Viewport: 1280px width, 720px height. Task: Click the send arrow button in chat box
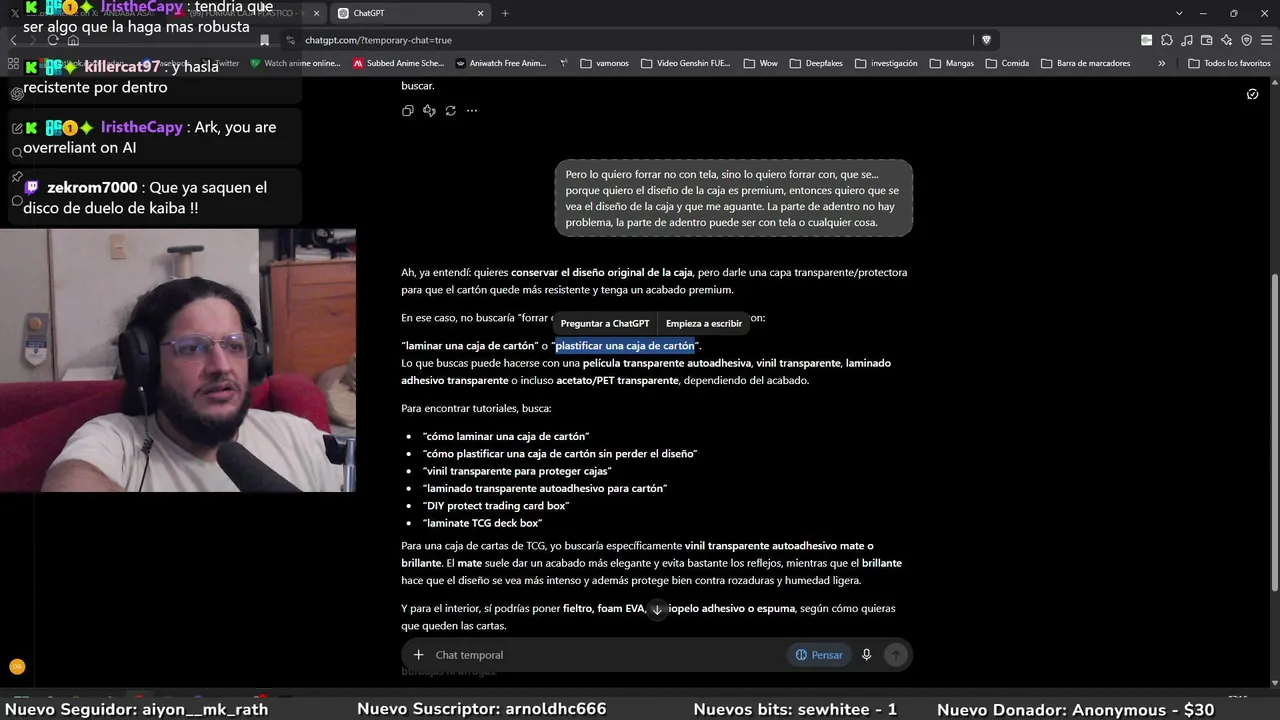(x=896, y=655)
